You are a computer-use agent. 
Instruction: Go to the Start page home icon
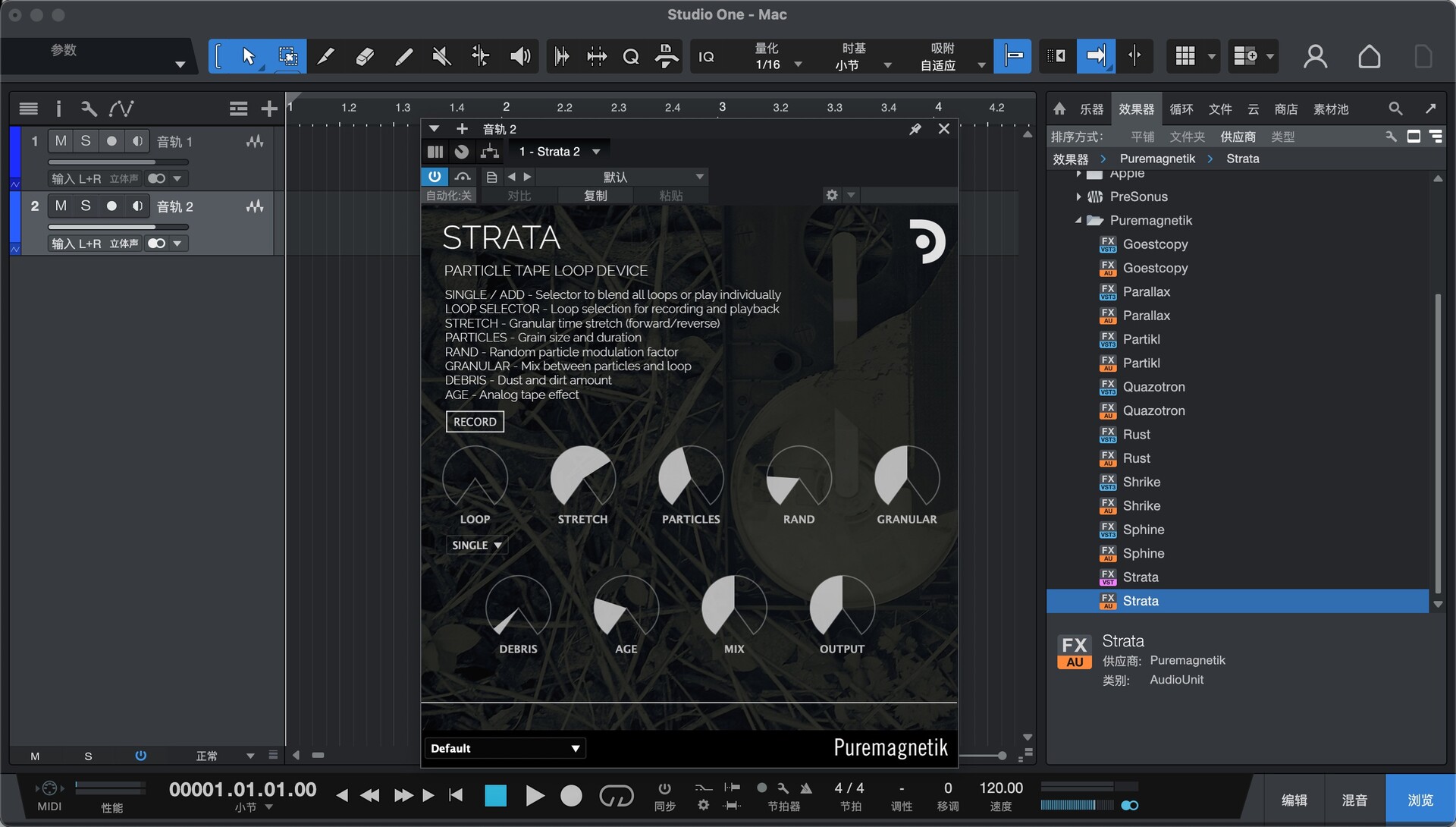[1369, 56]
